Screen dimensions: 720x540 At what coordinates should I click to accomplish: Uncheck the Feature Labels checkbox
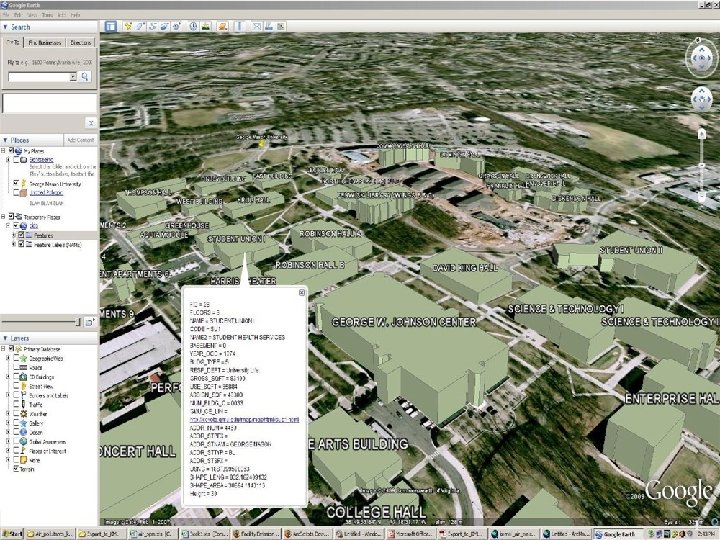(x=21, y=245)
